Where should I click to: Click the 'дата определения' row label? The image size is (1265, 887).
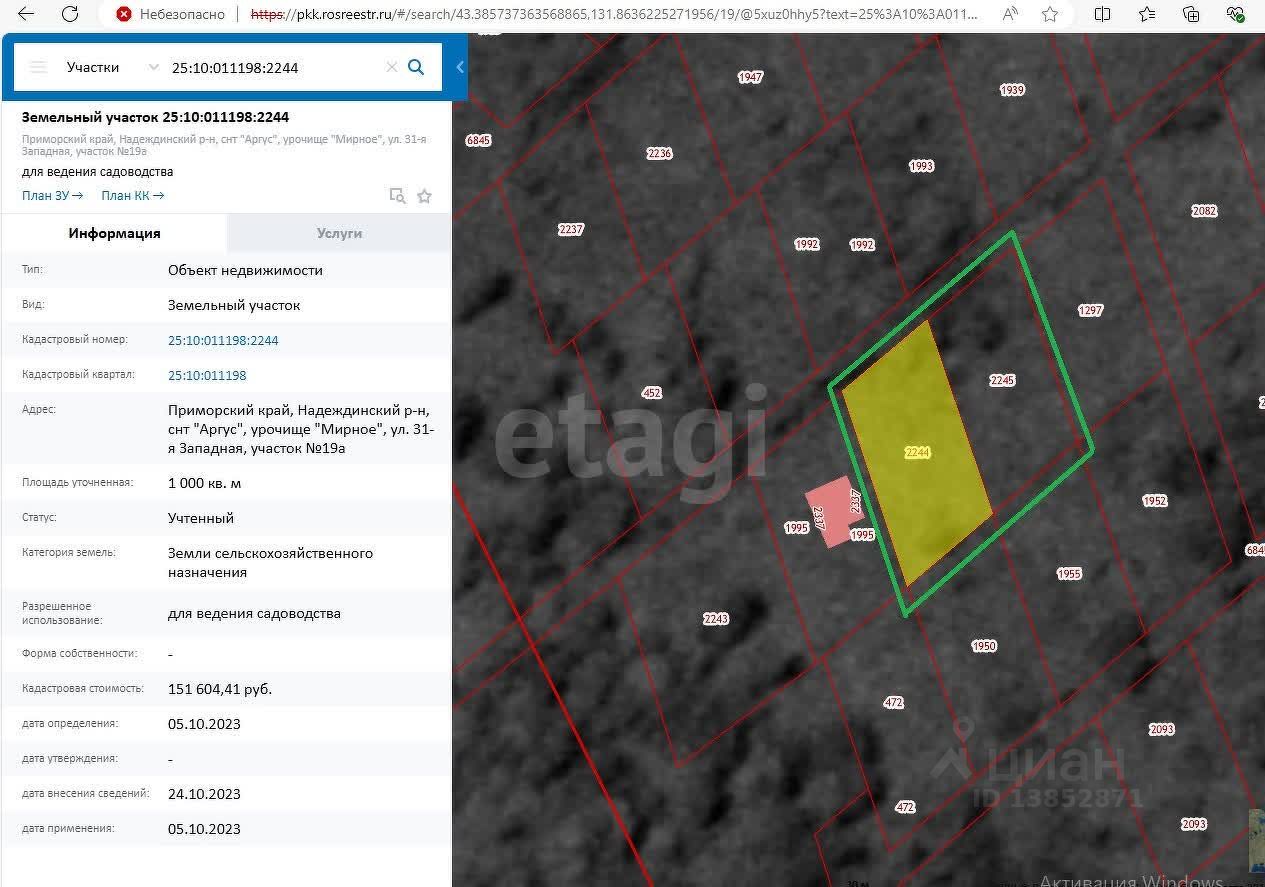tap(70, 723)
